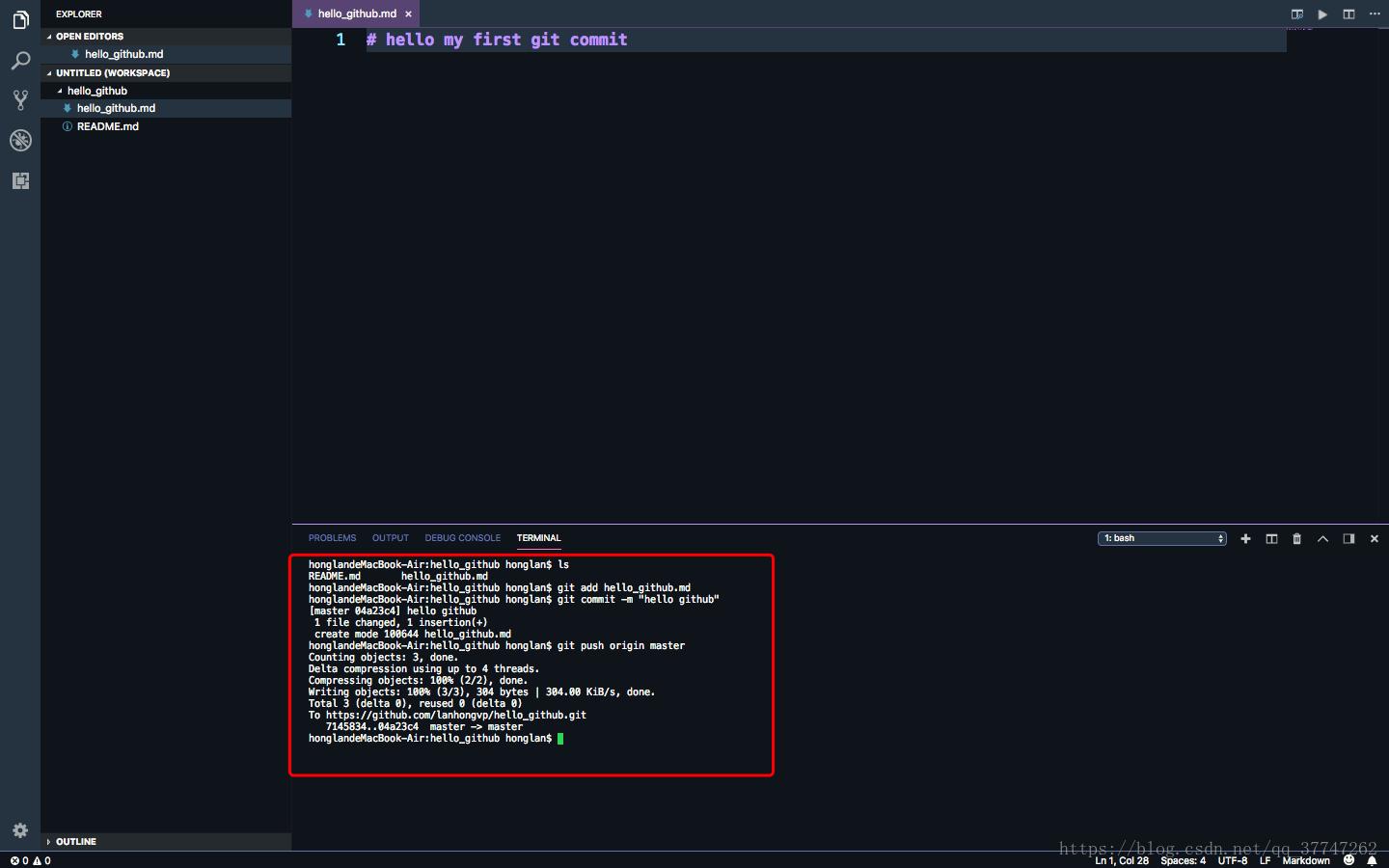Switch to the Problems tab
This screenshot has width=1389, height=868.
point(332,538)
